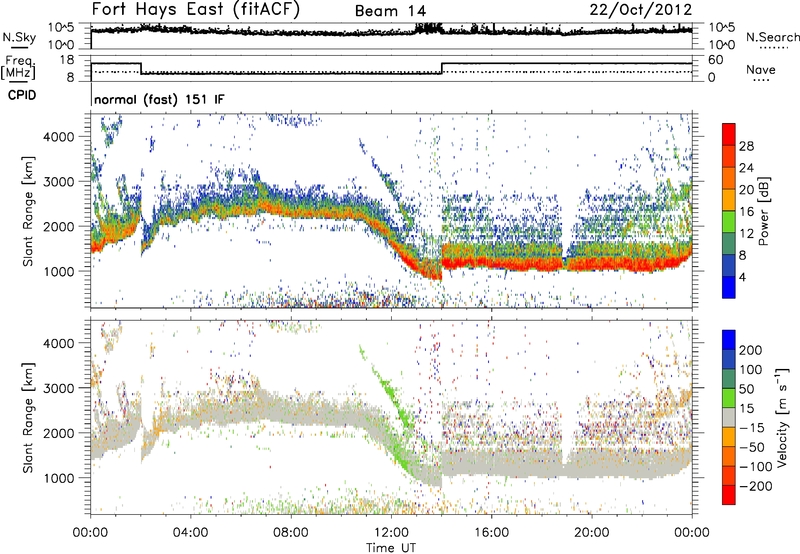Screen dimensions: 800x554
Task: Click the 'Velocity [m s-1]' colorbar label
Action: (782, 417)
